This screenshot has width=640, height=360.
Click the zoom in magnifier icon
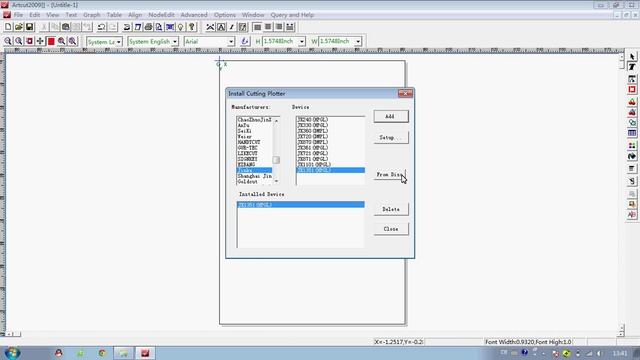(x=8, y=41)
